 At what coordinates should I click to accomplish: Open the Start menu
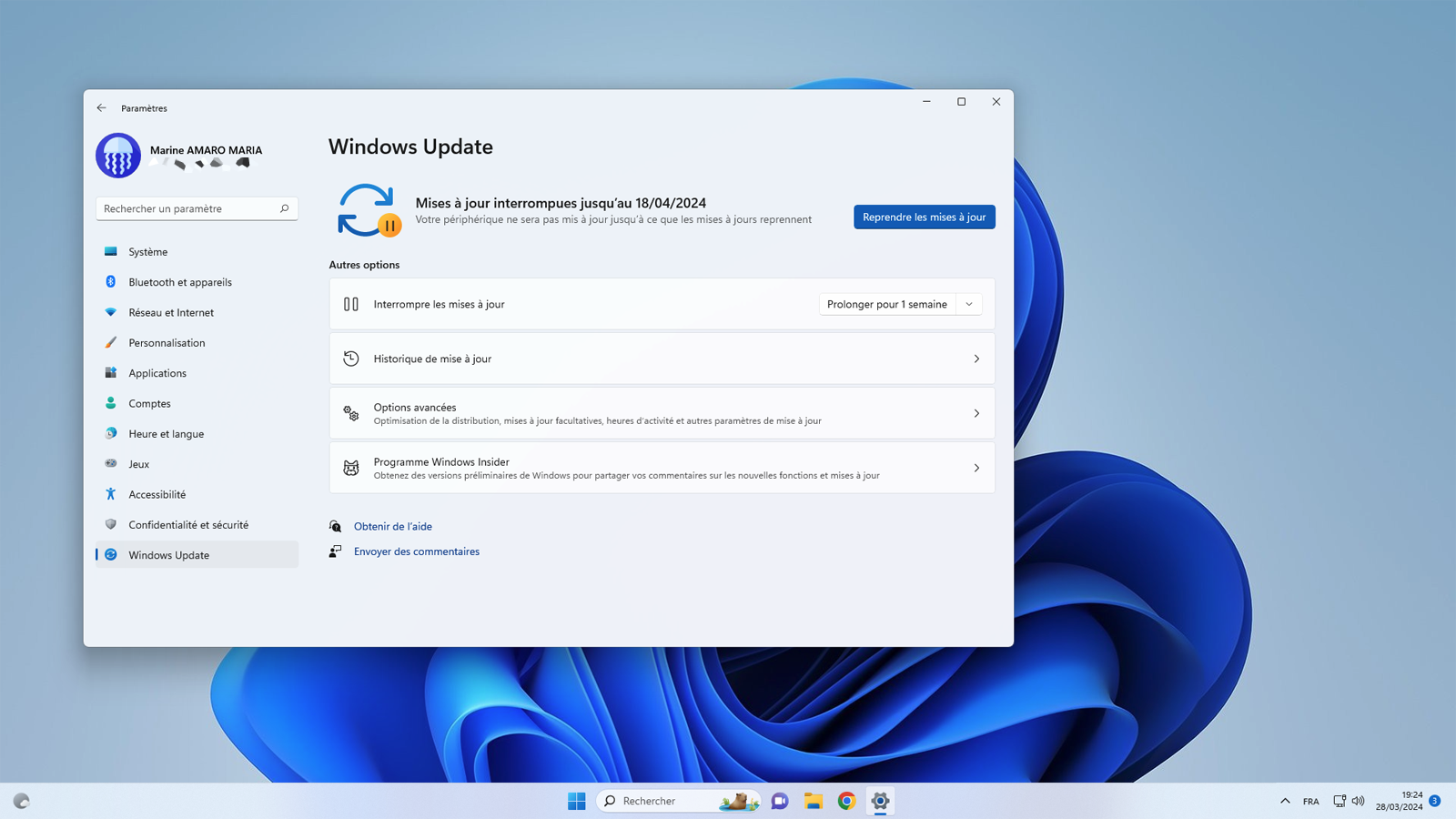[x=576, y=801]
